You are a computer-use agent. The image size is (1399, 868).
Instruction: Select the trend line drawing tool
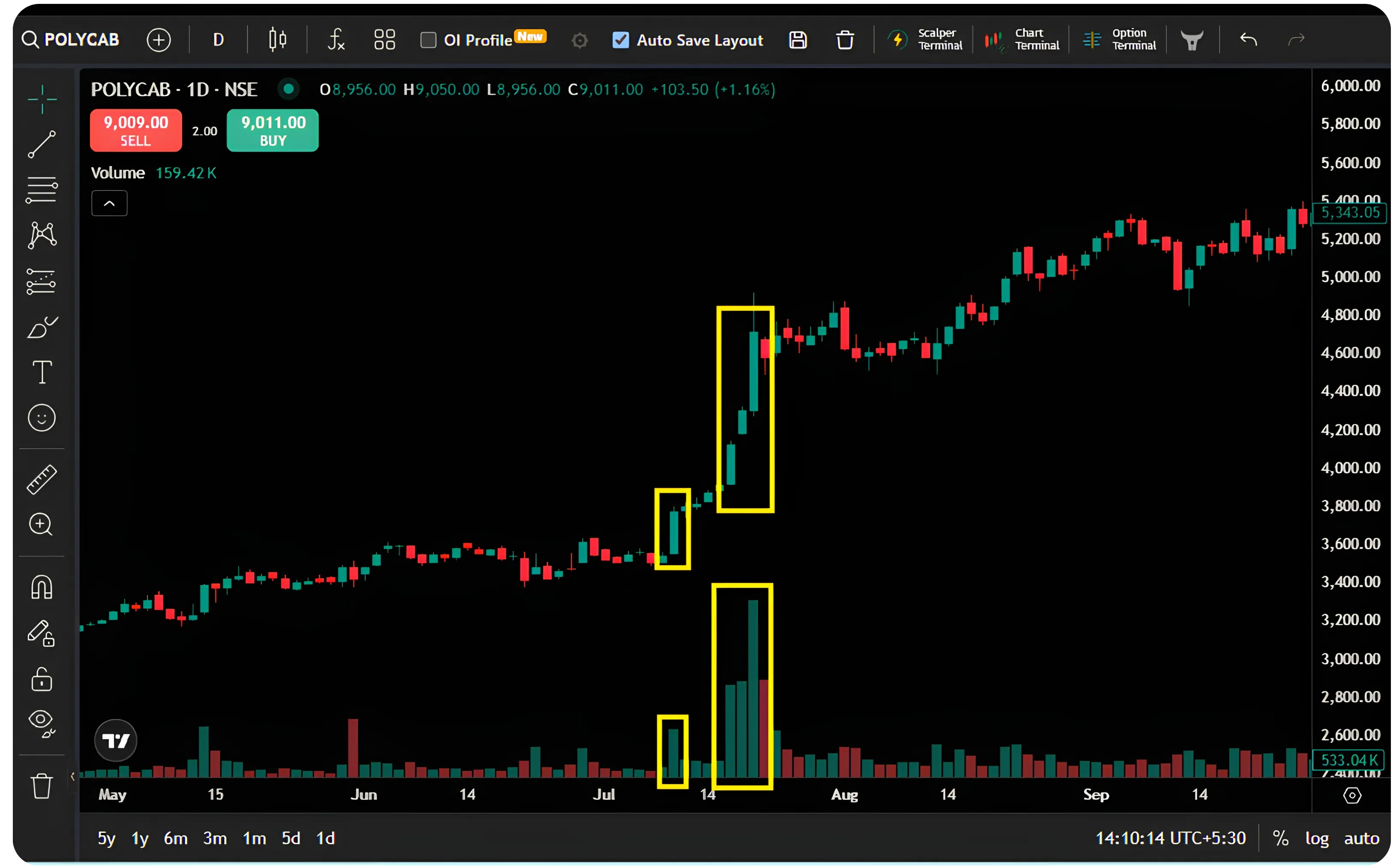[x=42, y=144]
